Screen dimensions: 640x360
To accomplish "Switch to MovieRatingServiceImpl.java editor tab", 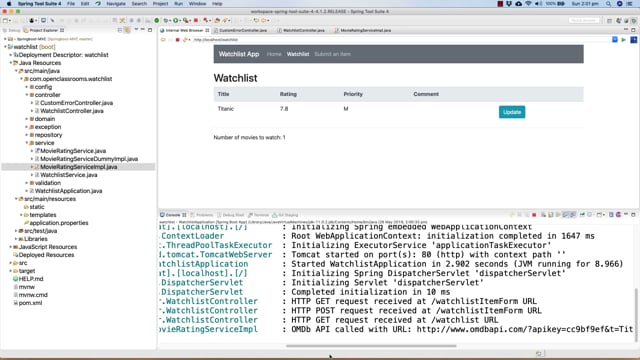I will [x=363, y=30].
